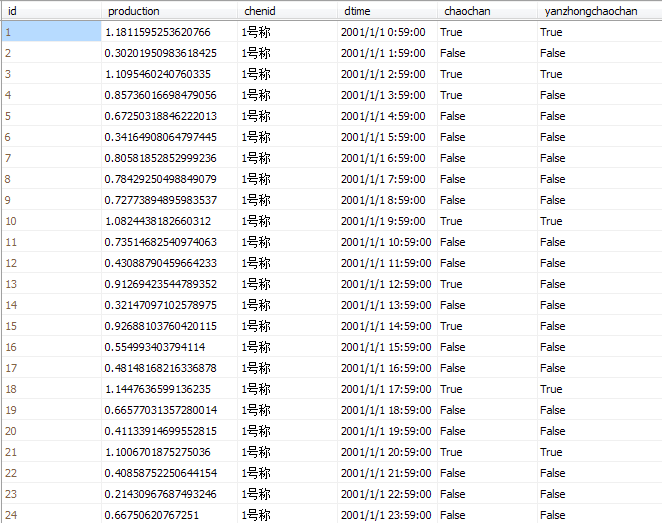Click production value 0.21430967687493246
The height and width of the screenshot is (523, 662).
tap(160, 494)
